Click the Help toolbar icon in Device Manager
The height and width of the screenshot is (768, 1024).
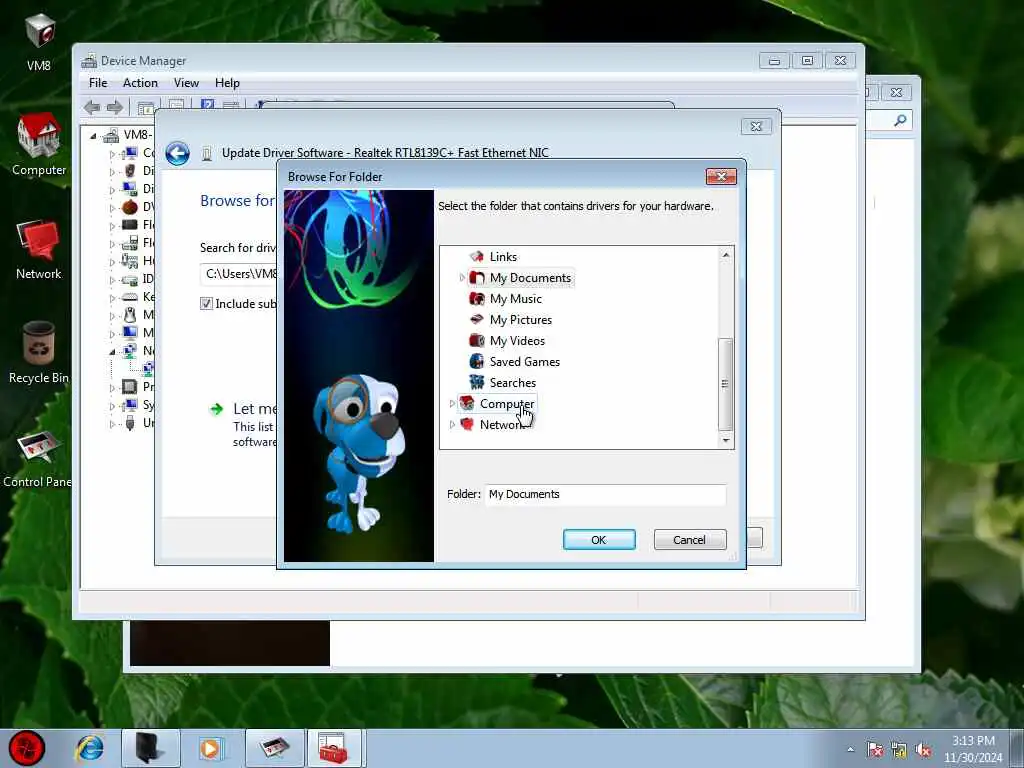coord(208,105)
